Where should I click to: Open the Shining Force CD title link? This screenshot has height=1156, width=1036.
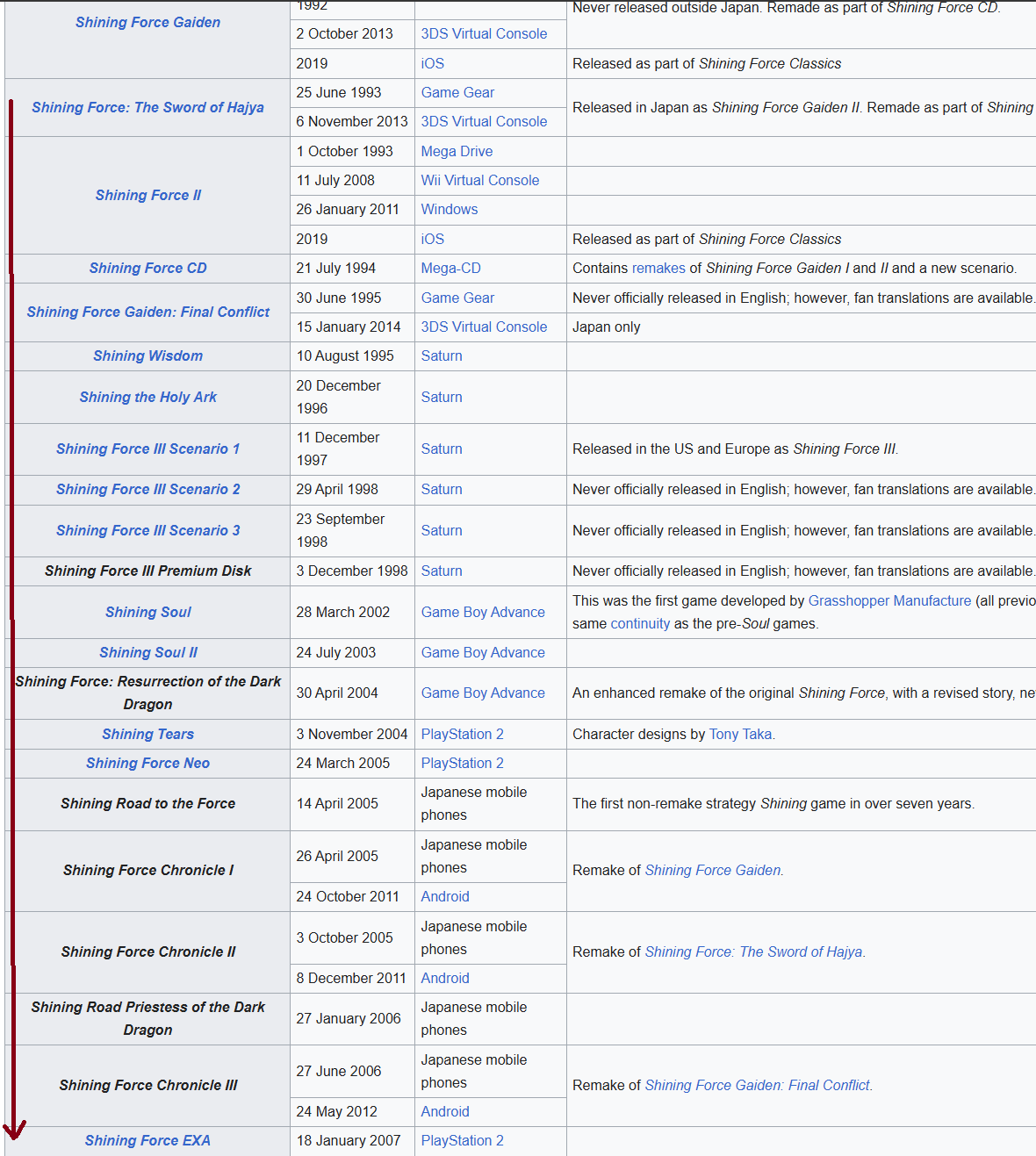(x=147, y=269)
